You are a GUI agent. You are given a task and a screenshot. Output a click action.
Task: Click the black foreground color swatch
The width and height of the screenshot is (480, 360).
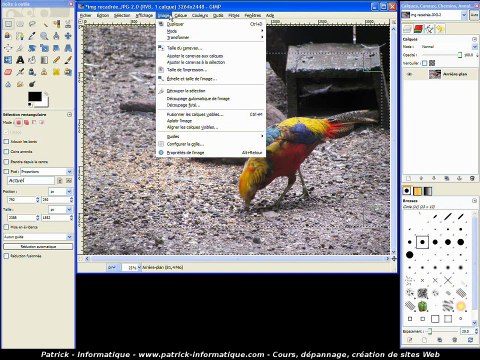(35, 97)
